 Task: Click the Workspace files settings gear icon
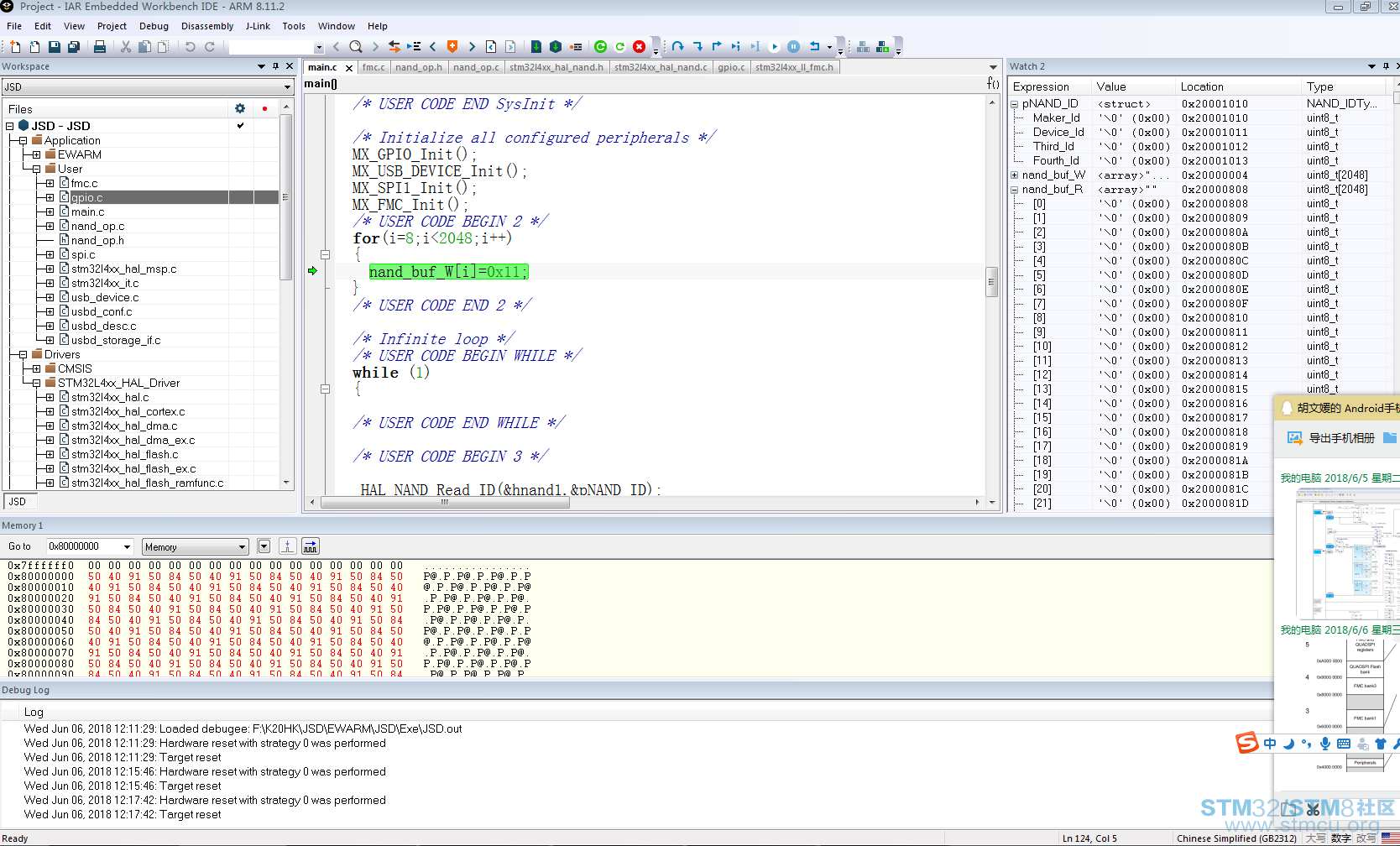click(240, 108)
